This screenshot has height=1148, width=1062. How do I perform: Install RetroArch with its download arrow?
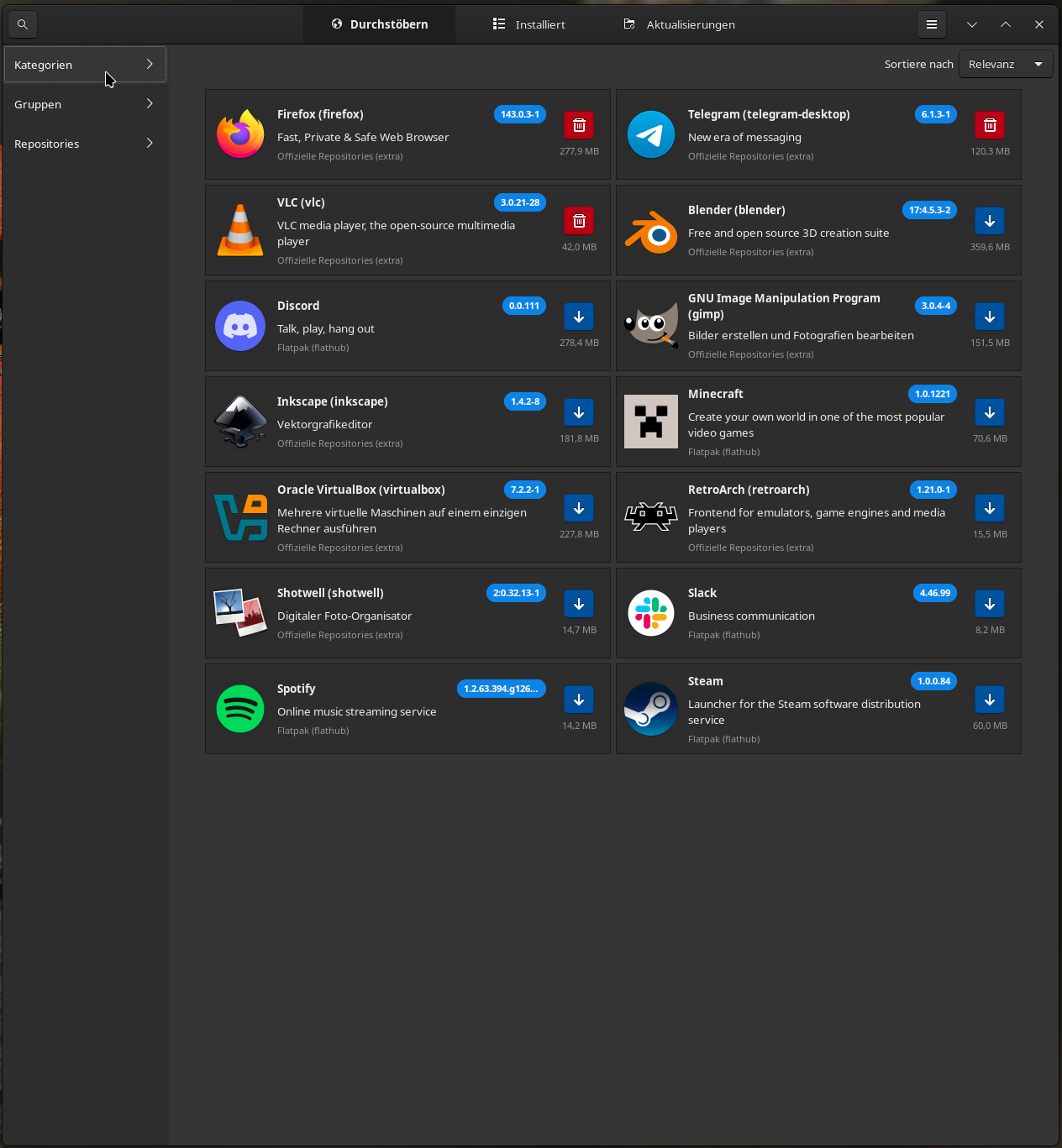[990, 508]
